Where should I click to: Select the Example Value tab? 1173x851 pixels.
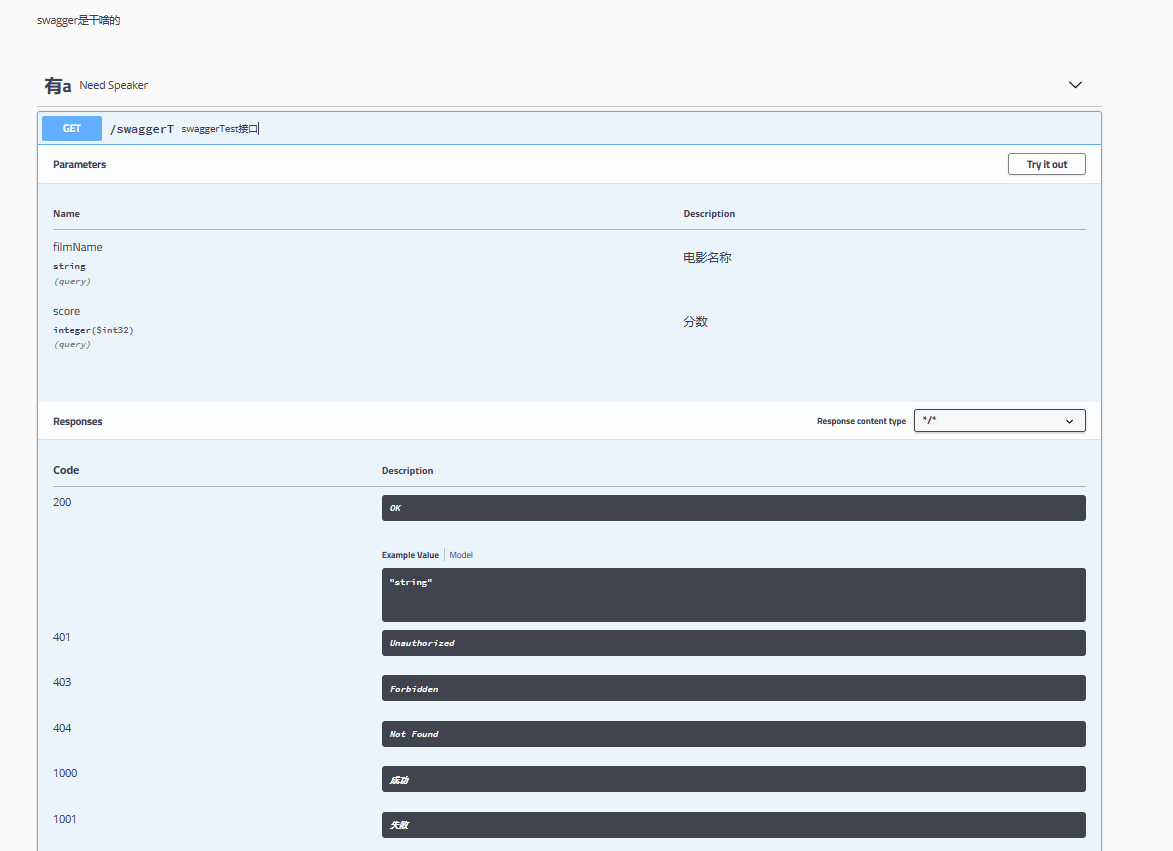tap(410, 555)
